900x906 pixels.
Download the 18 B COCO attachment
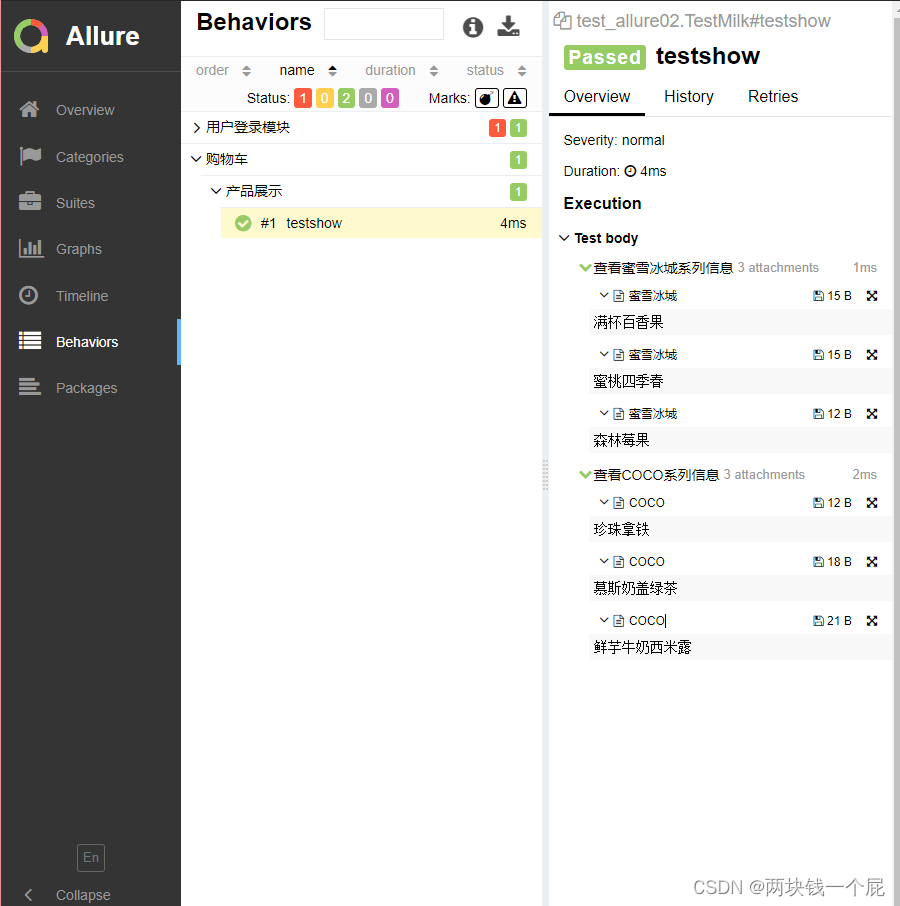coord(832,562)
